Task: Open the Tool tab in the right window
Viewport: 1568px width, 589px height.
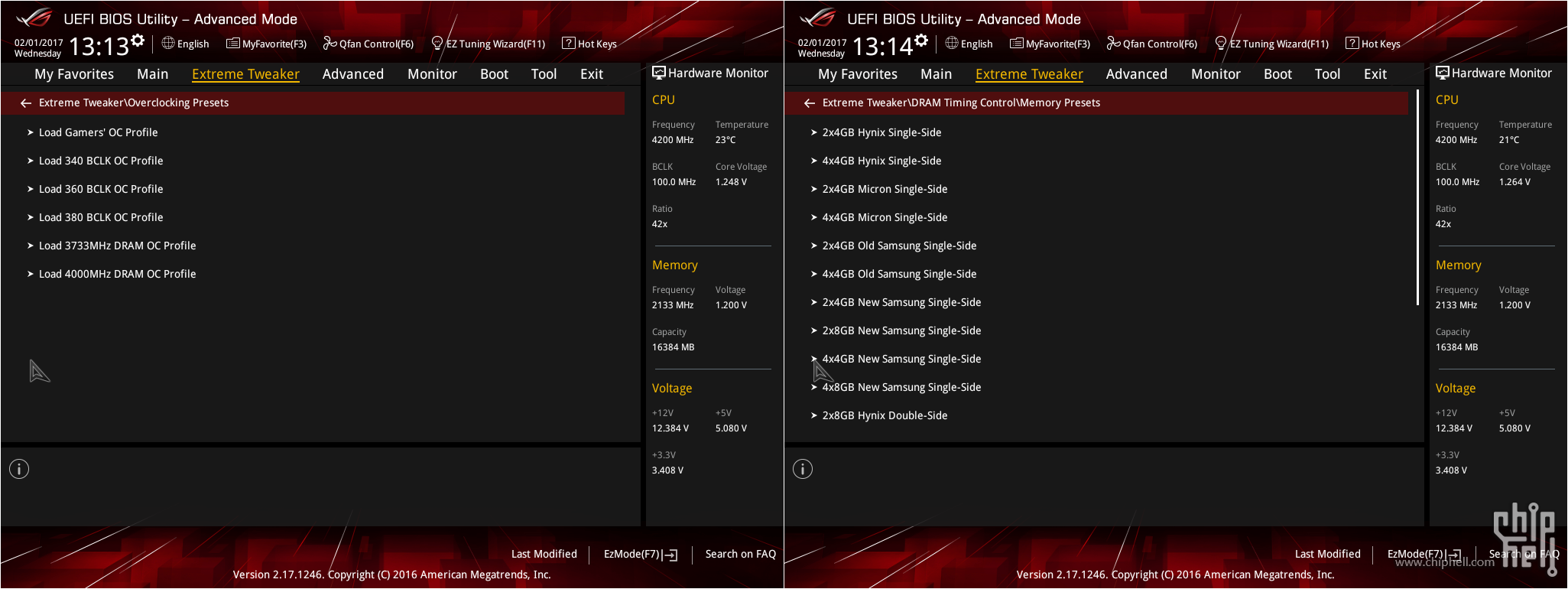Action: [1327, 74]
